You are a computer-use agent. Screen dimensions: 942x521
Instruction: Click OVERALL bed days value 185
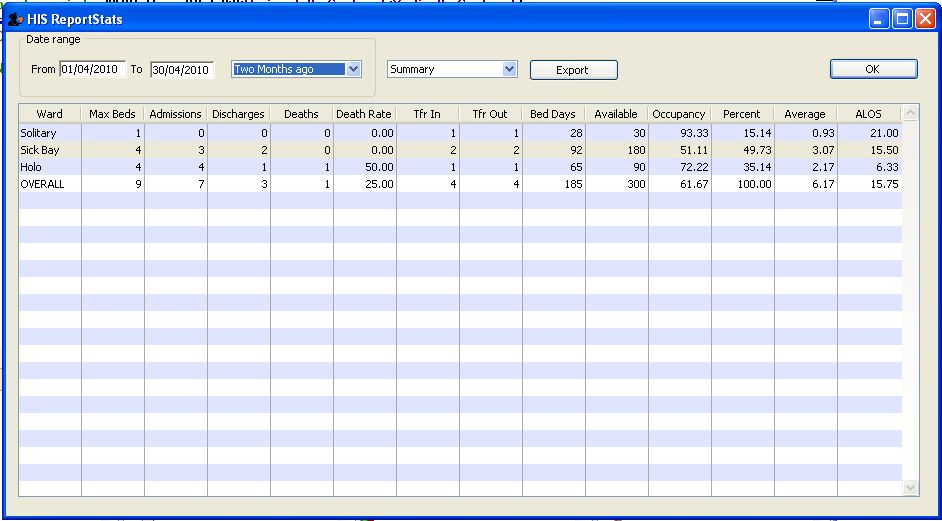[x=573, y=184]
